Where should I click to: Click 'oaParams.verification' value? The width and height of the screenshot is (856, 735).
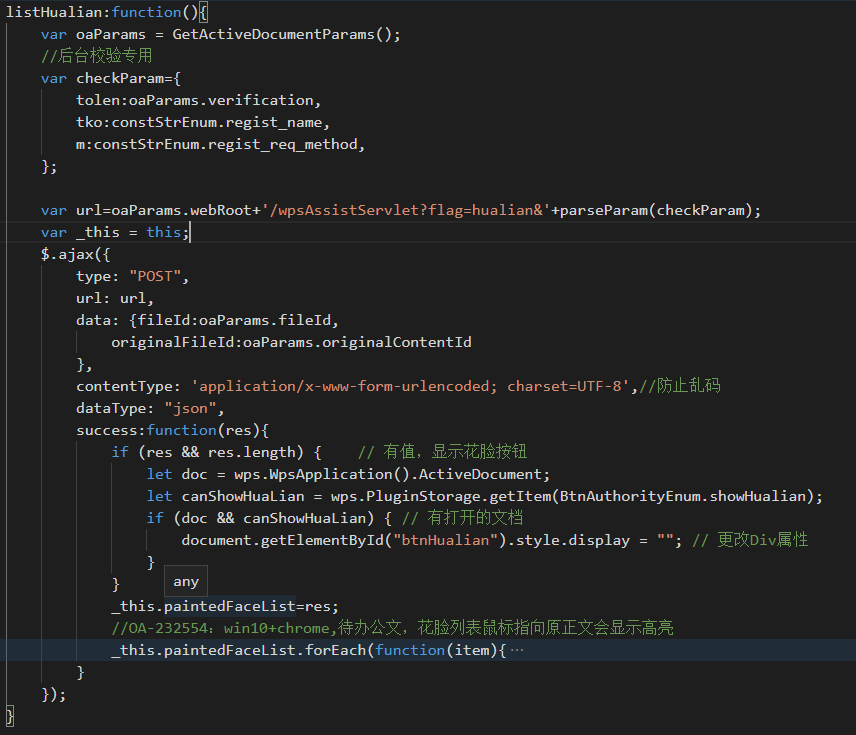(x=221, y=100)
